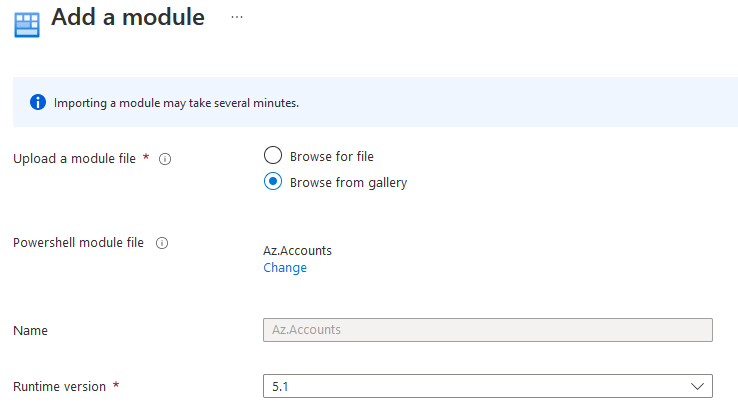Show info tooltip for Powershell module file

(162, 243)
